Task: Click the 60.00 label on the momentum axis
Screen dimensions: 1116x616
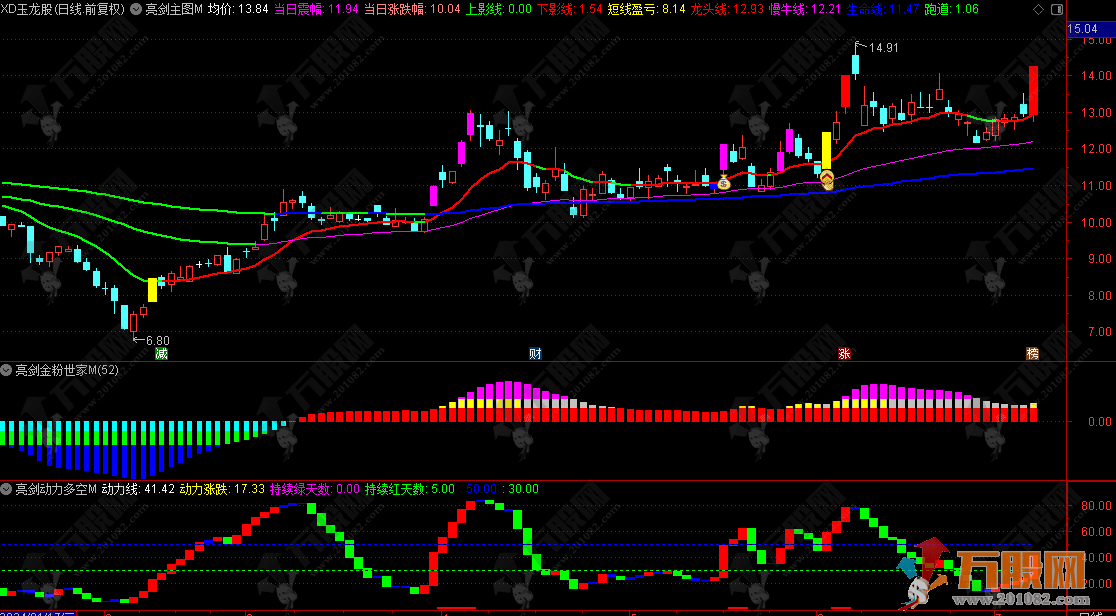Action: (1095, 532)
